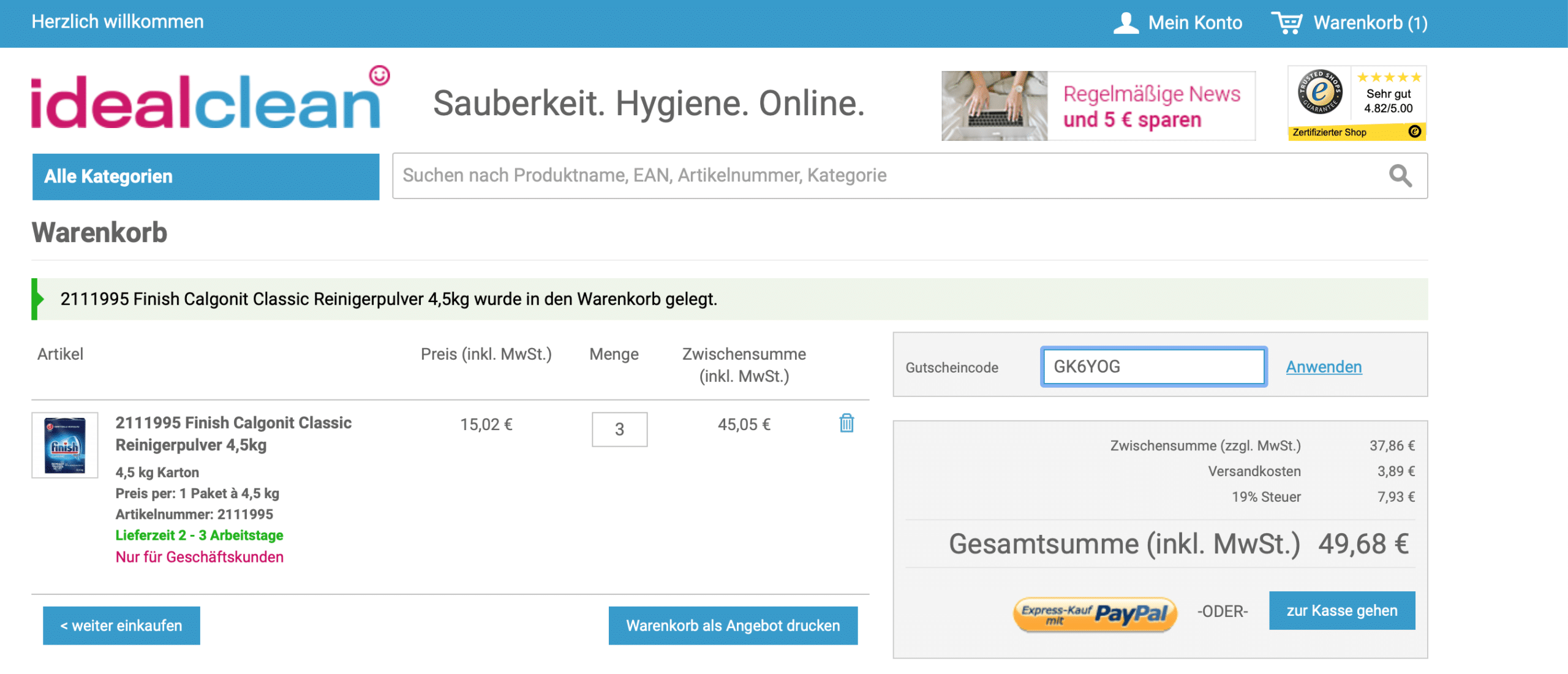
Task: Click the Herzlich willkommen greeting
Action: pyautogui.click(x=118, y=21)
